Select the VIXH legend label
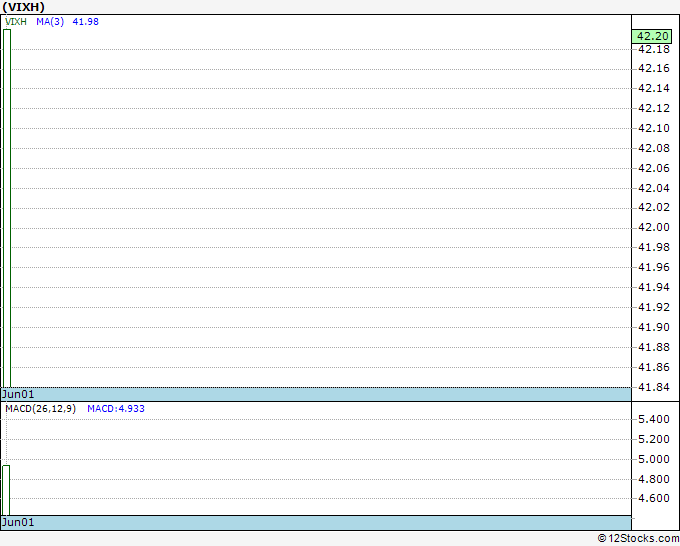 click(17, 22)
